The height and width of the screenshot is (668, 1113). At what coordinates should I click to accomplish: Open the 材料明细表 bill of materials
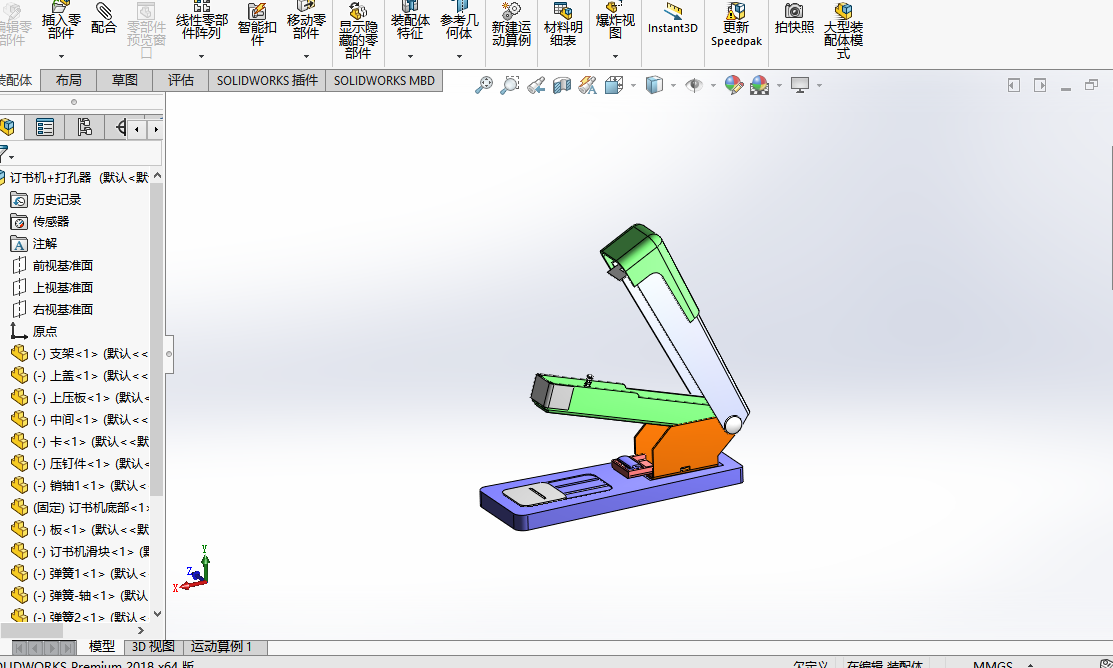[x=563, y=25]
